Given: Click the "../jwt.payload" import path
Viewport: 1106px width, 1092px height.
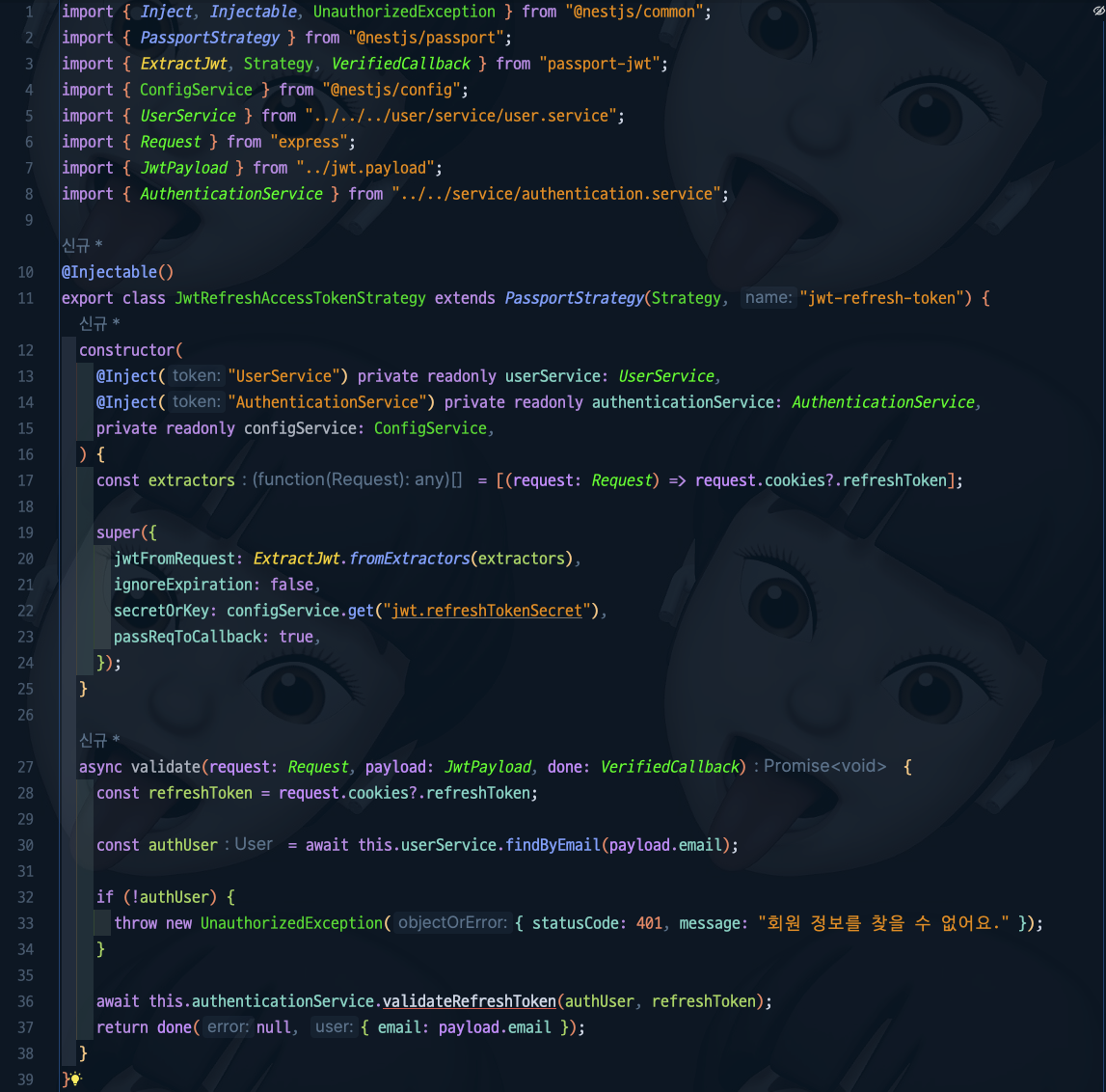Looking at the screenshot, I should pos(365,168).
